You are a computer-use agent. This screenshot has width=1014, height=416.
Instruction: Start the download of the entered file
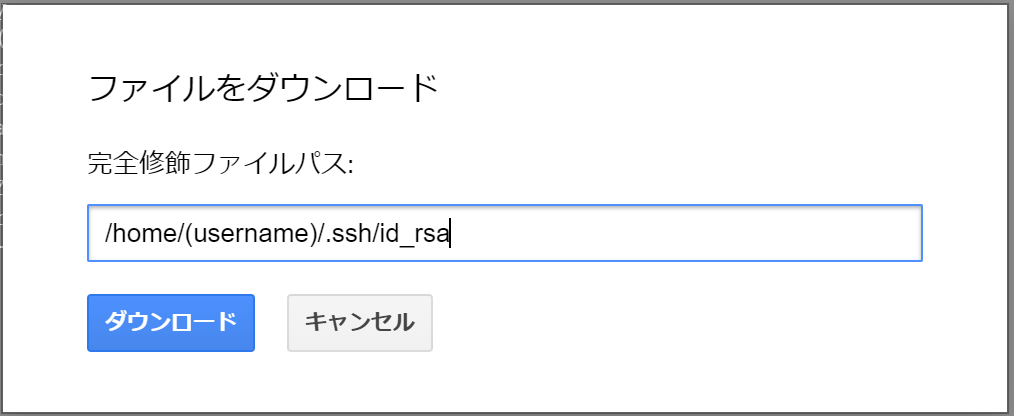point(171,322)
